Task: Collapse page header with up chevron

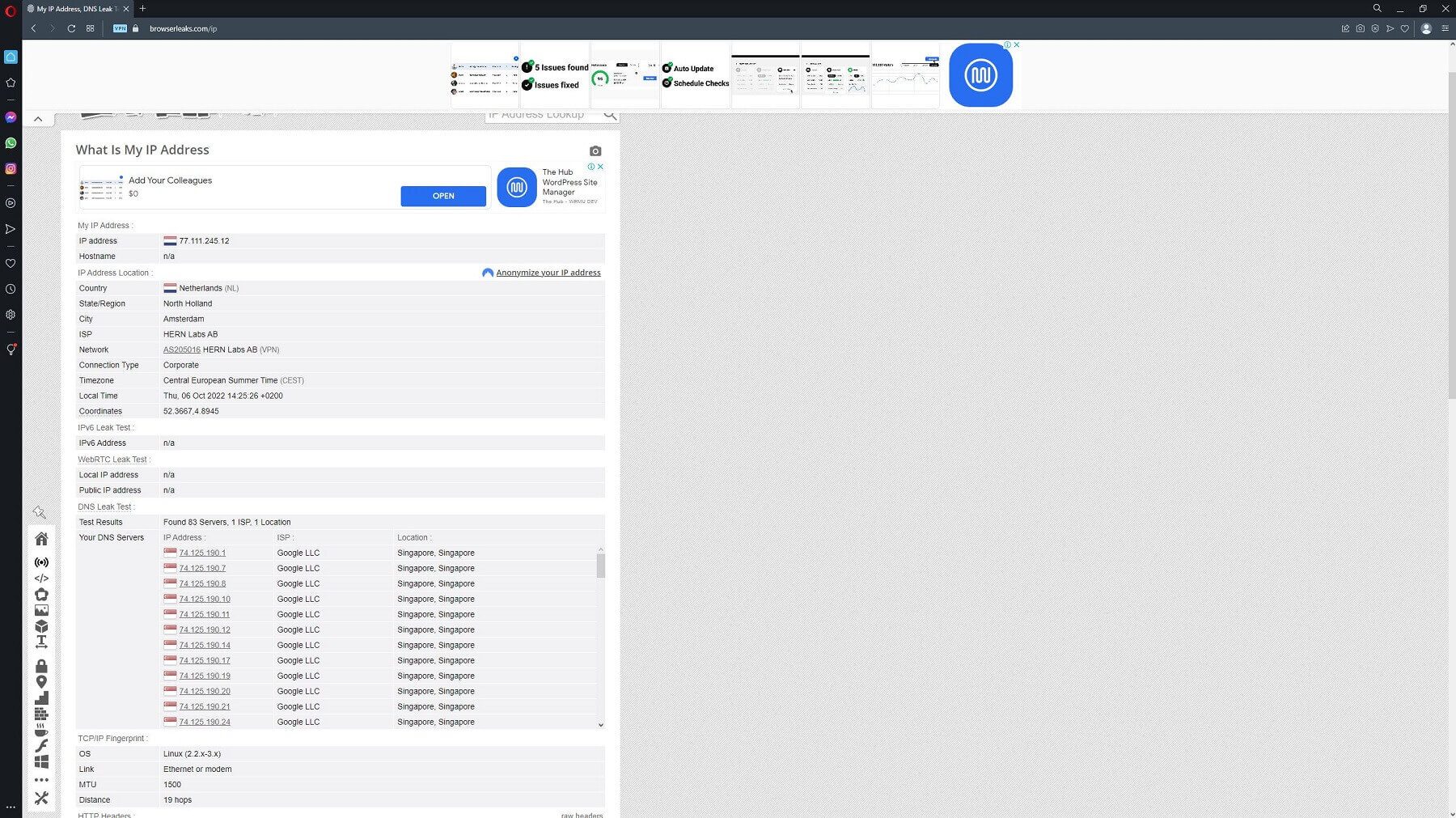Action: [x=38, y=119]
